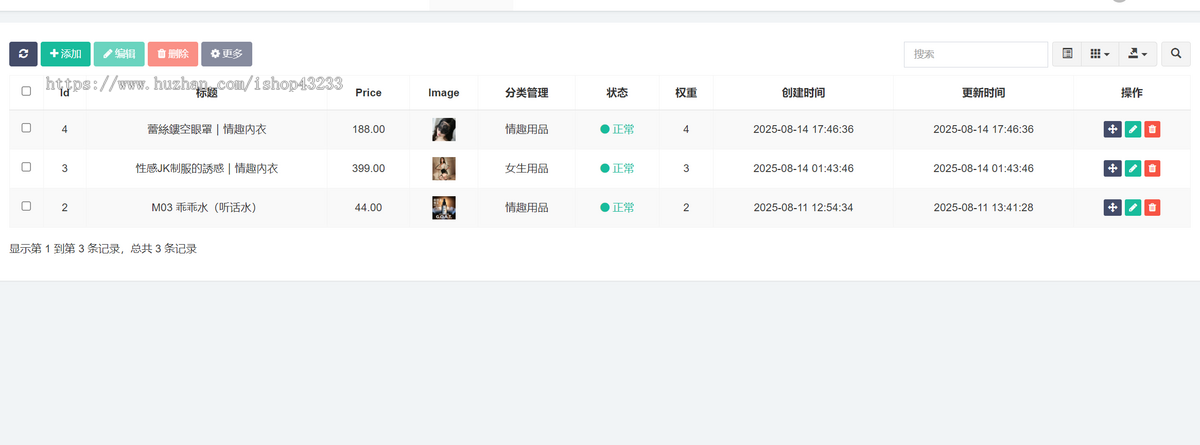Click the 正常 status link for row ID 3
The width and height of the screenshot is (1200, 445).
pos(617,168)
